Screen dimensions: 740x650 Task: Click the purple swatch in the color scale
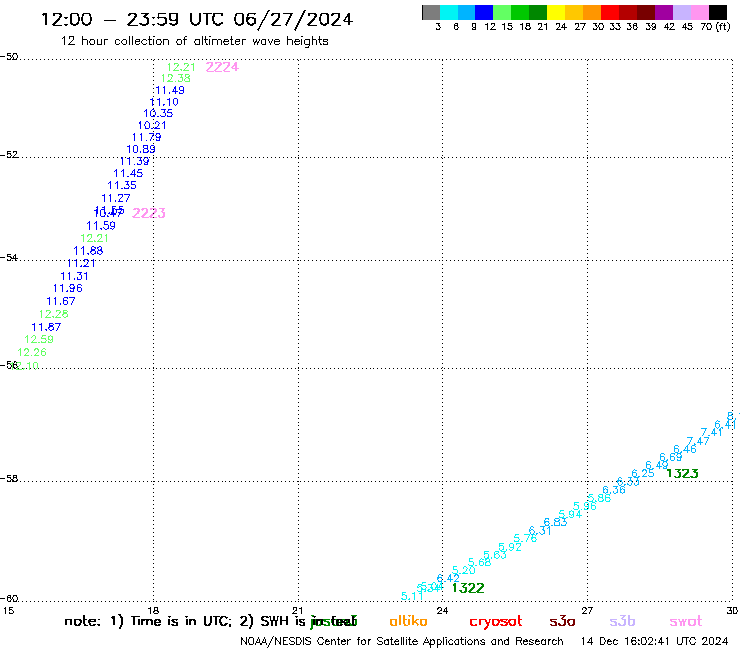tap(664, 12)
